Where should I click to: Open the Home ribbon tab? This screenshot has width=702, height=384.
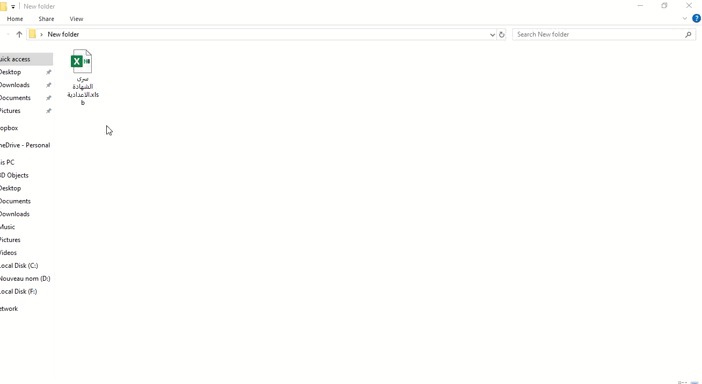point(15,19)
